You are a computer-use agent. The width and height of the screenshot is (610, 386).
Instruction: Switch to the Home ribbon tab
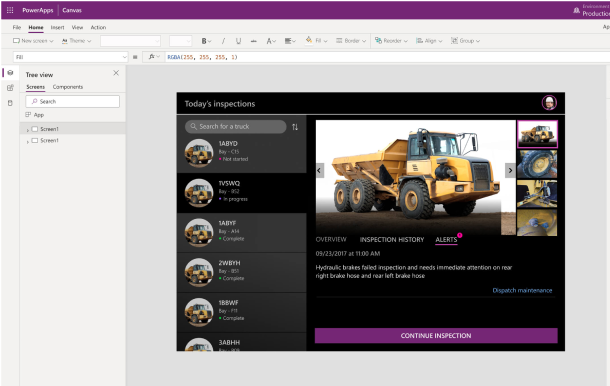36,27
